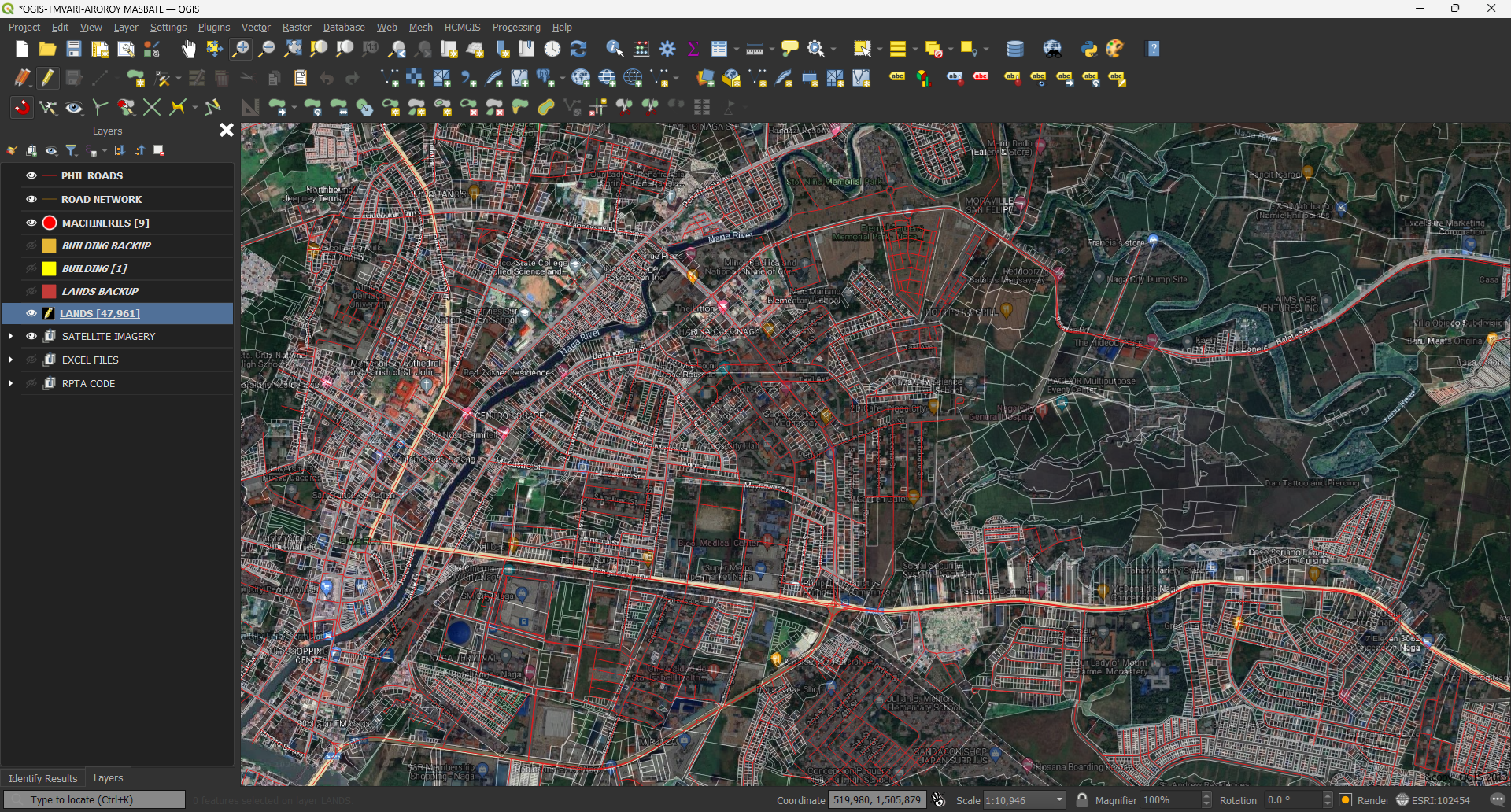Open the Temporal Controller clock icon
The width and height of the screenshot is (1511, 812).
[x=552, y=49]
